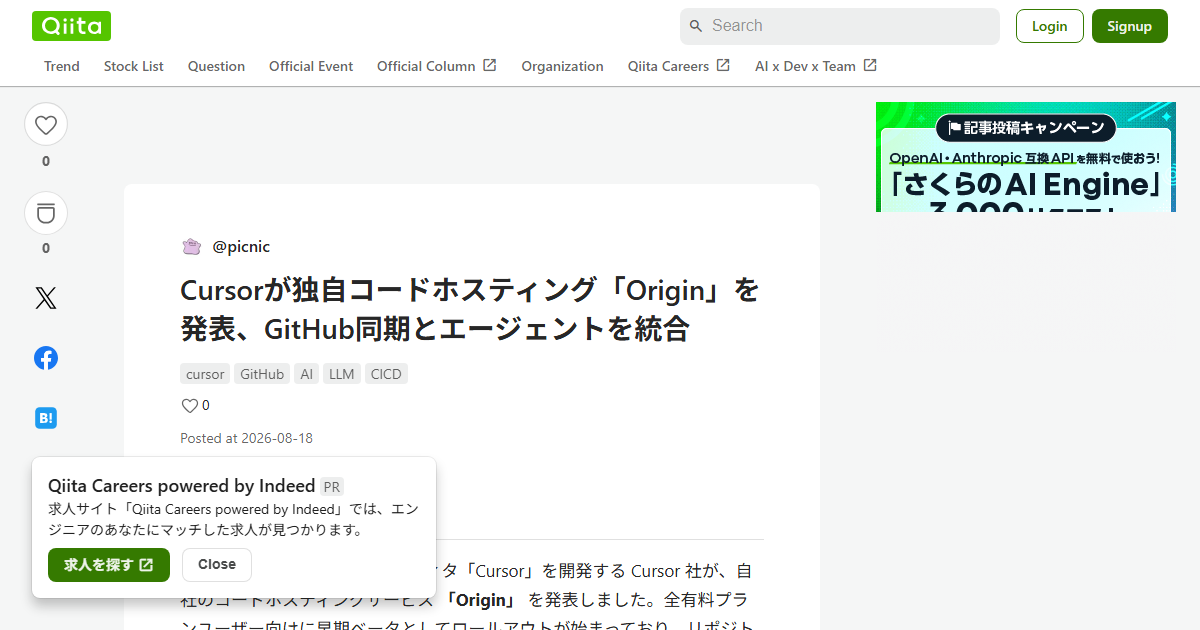Image resolution: width=1200 pixels, height=630 pixels.
Task: Click the PR badge in the popup
Action: click(x=332, y=487)
